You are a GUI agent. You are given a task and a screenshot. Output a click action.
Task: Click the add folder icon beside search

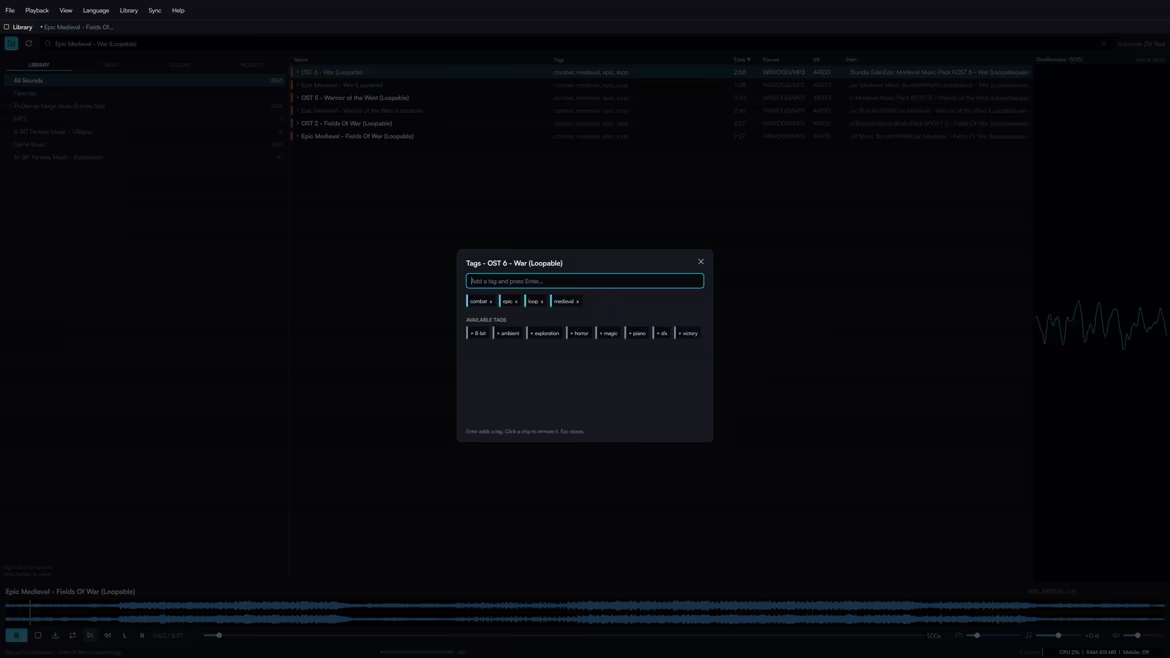pyautogui.click(x=11, y=43)
